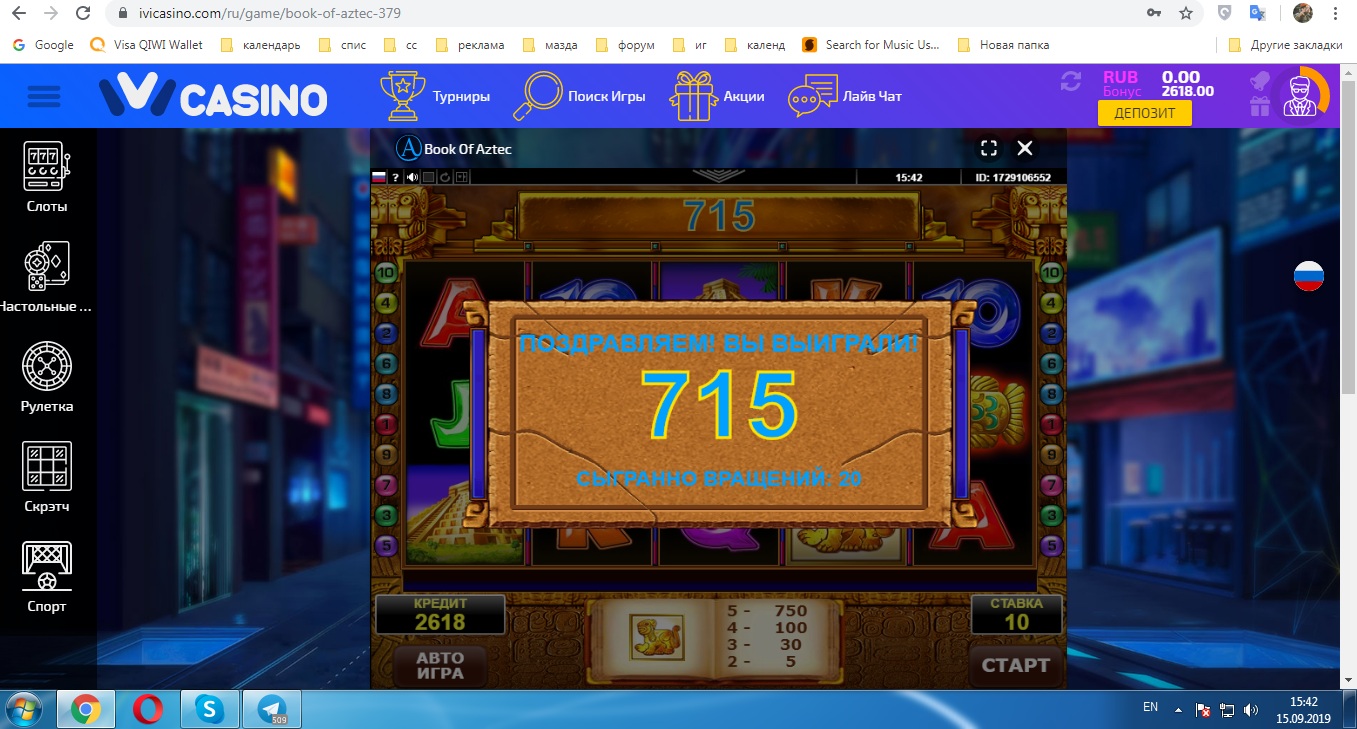The image size is (1357, 729).
Task: Open the Турниры trophy icon
Action: (x=402, y=96)
